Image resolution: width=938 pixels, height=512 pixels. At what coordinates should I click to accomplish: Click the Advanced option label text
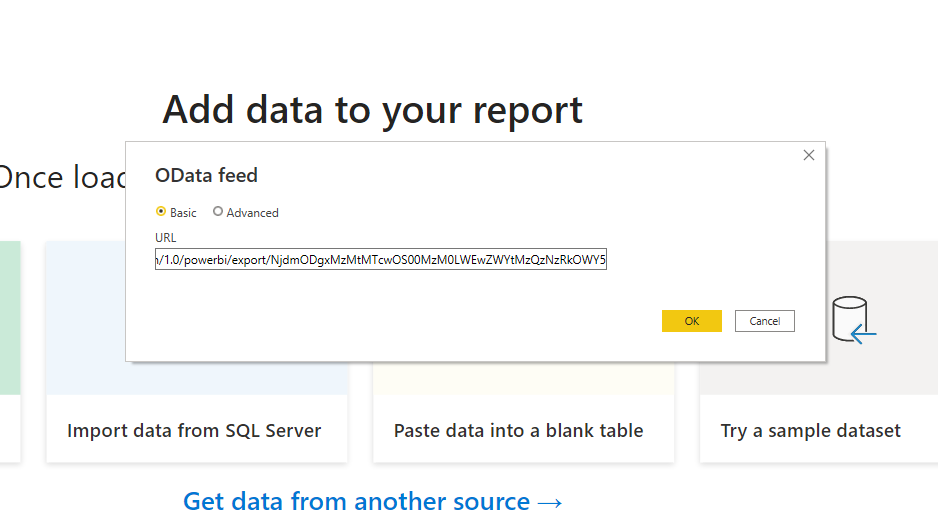point(252,213)
